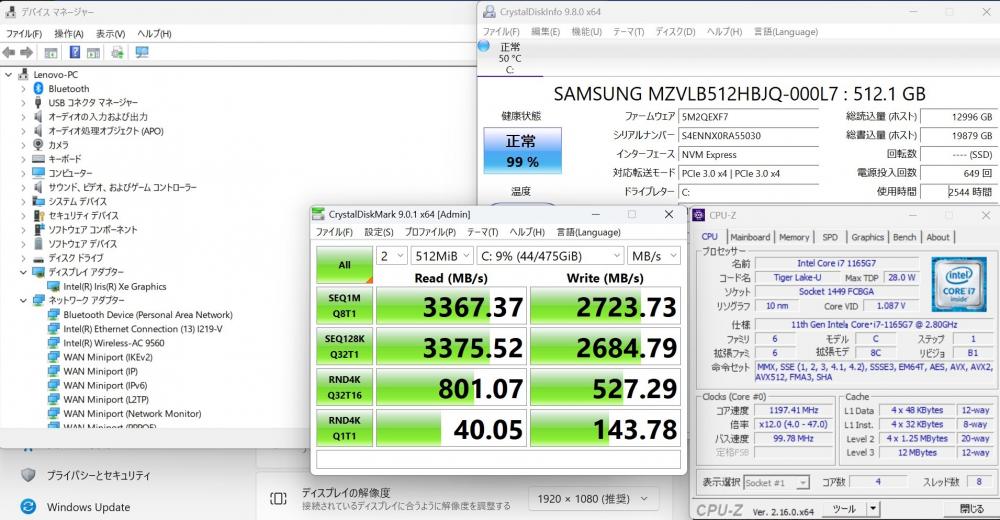Click the SEQ1M read result 3367.37
Viewport: 1000px width, 520px height.
tap(452, 307)
